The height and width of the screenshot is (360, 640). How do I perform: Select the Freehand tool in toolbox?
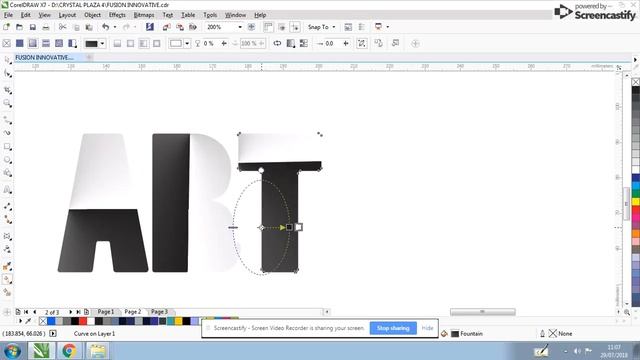[7, 120]
